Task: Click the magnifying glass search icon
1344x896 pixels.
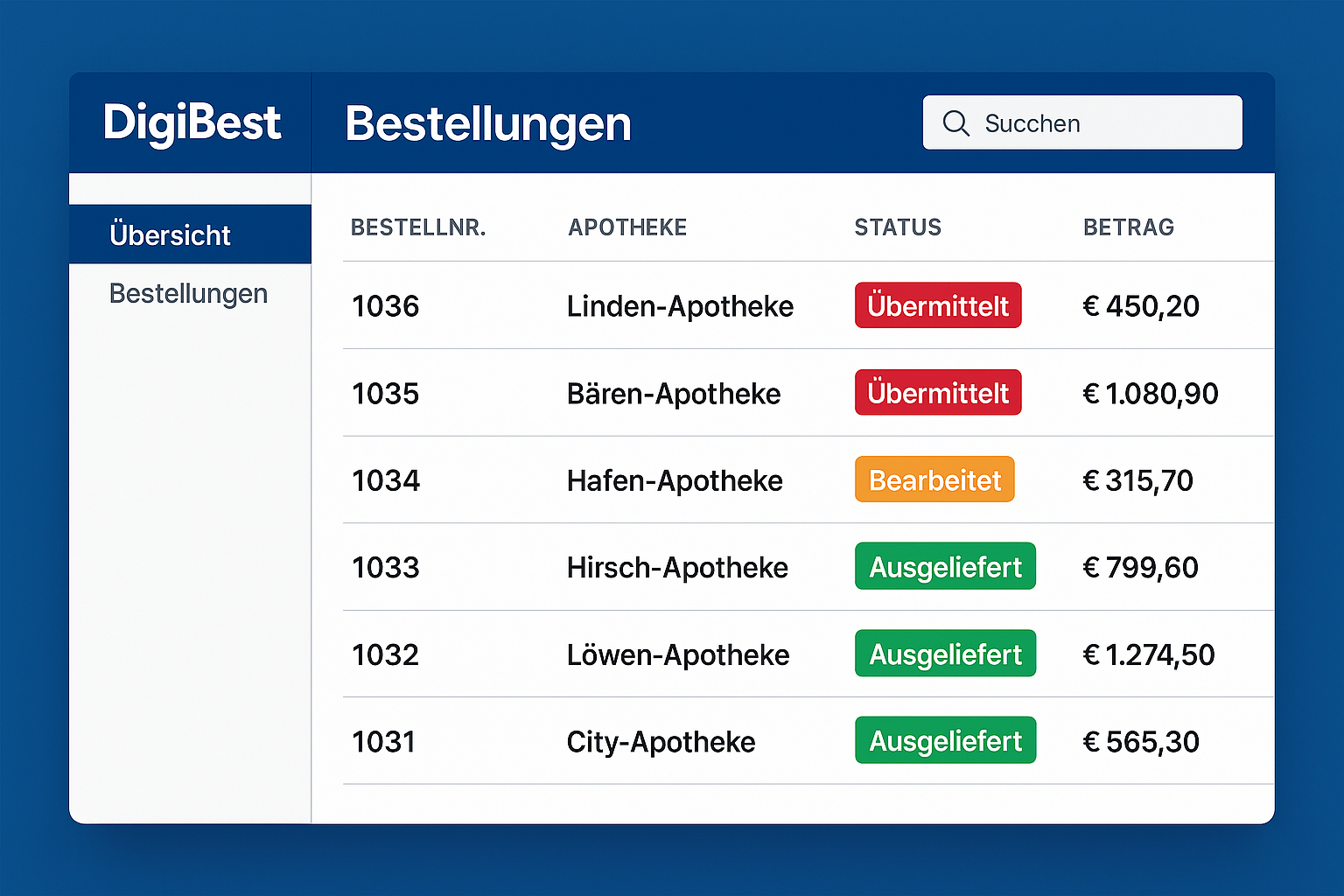Action: [955, 123]
